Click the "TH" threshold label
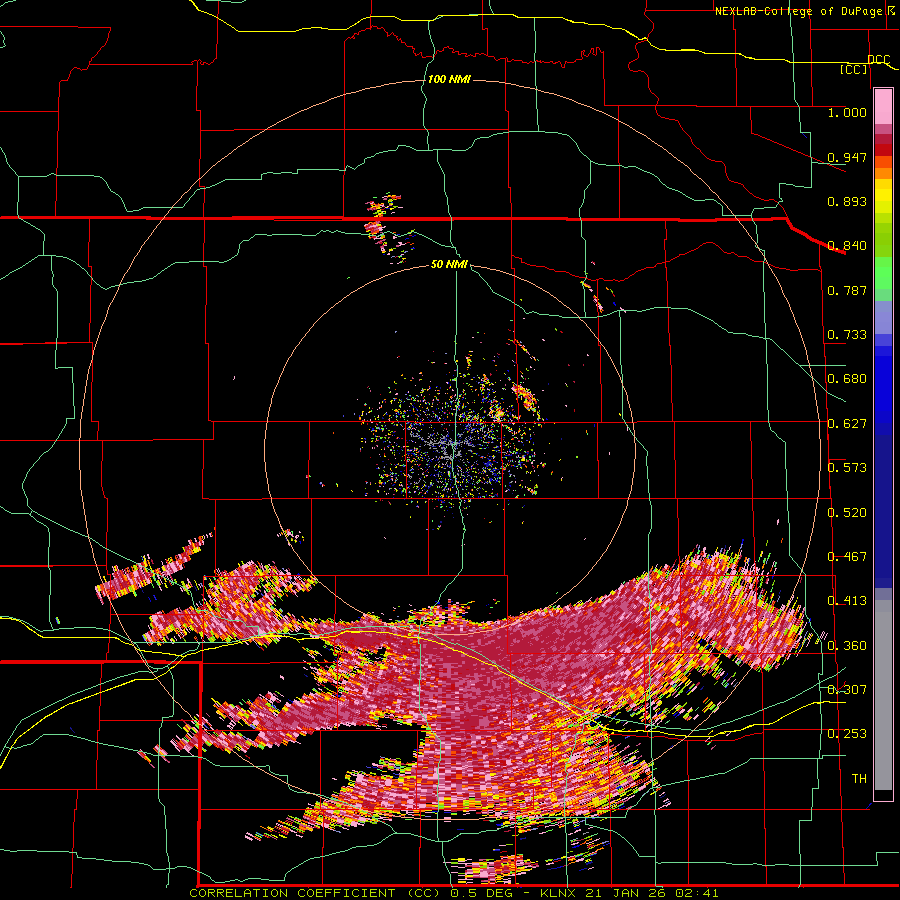Viewport: 900px width, 900px height. (x=859, y=779)
